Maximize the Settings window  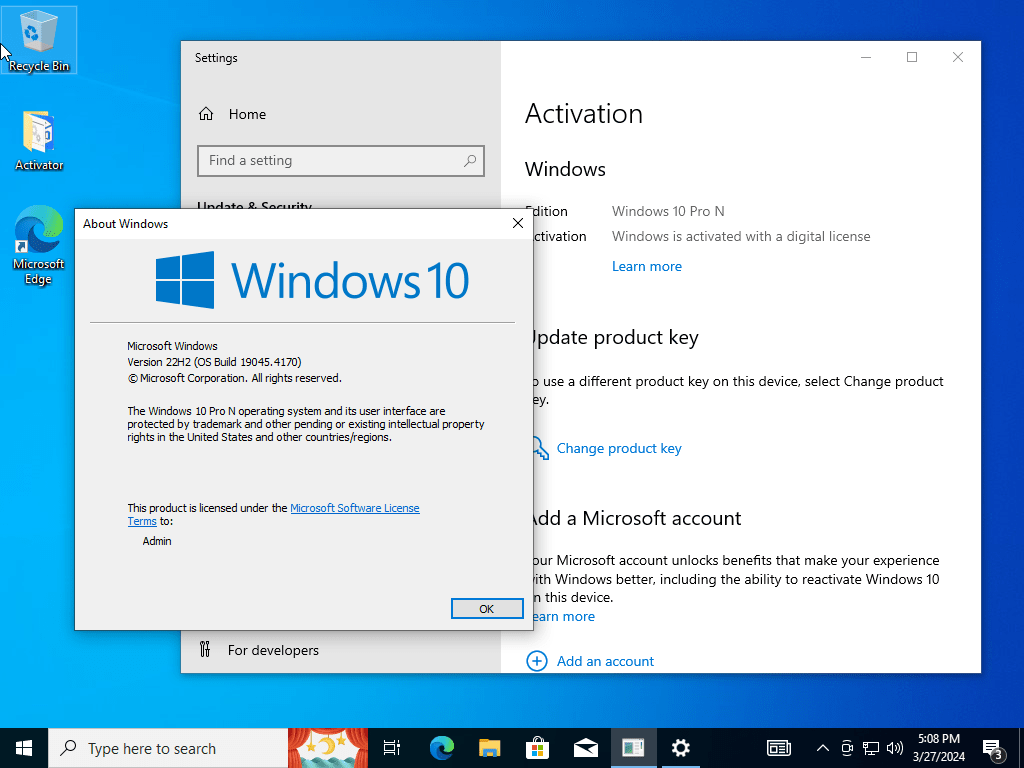tap(912, 57)
